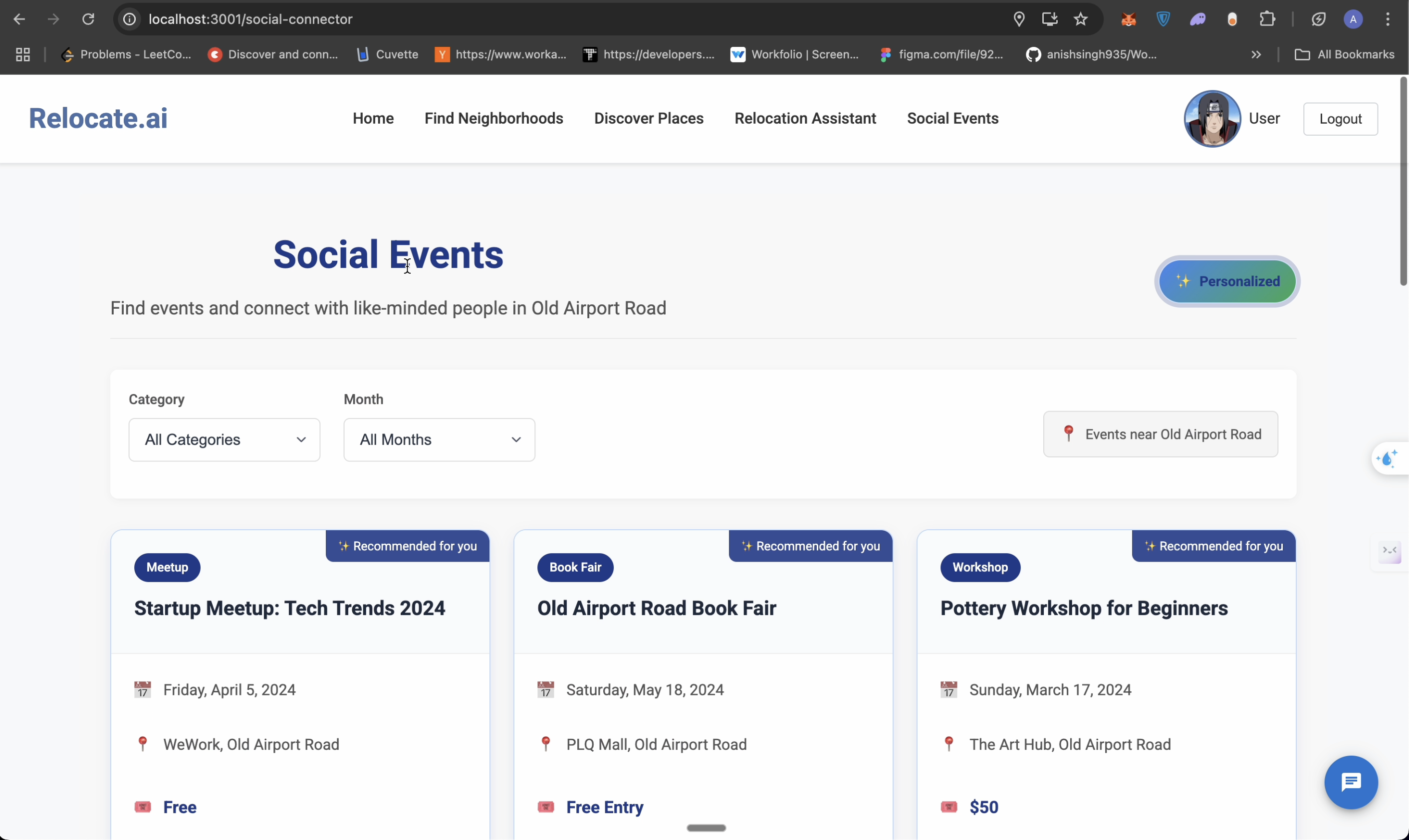Image resolution: width=1409 pixels, height=840 pixels.
Task: Click the Book Fair category badge
Action: click(x=575, y=567)
